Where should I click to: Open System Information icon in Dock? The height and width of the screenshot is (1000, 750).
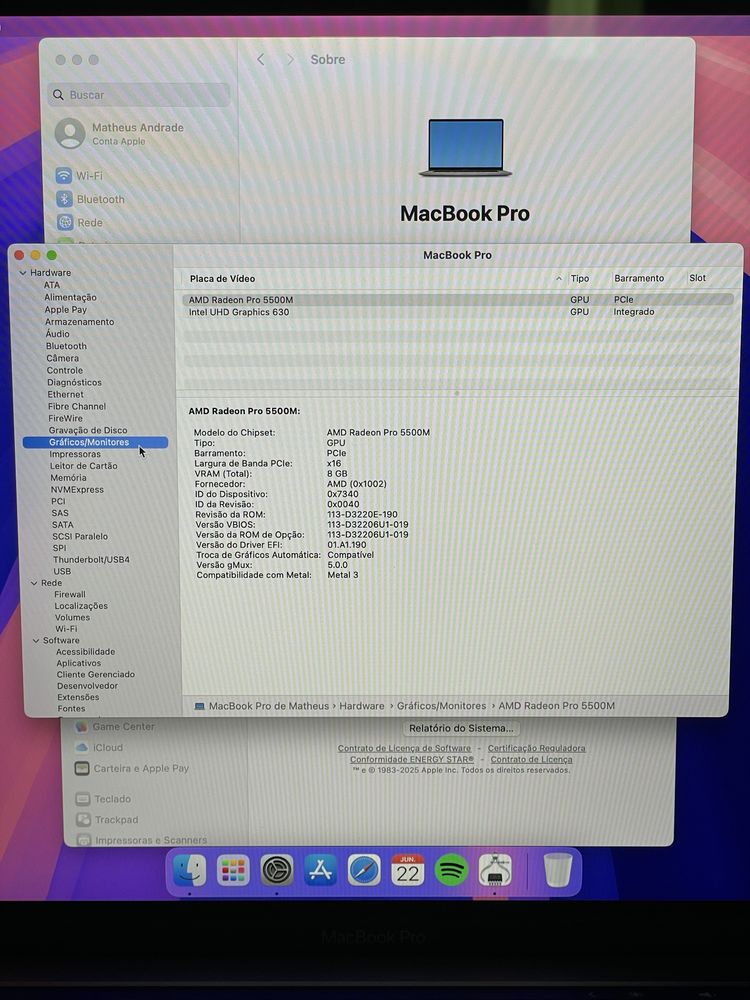click(x=495, y=870)
